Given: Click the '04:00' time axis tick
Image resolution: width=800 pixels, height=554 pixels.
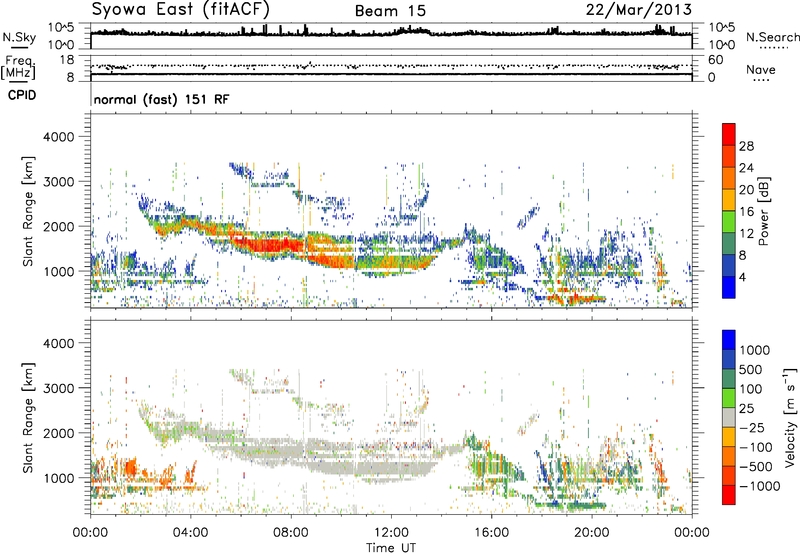Looking at the screenshot, I should coord(190,533).
